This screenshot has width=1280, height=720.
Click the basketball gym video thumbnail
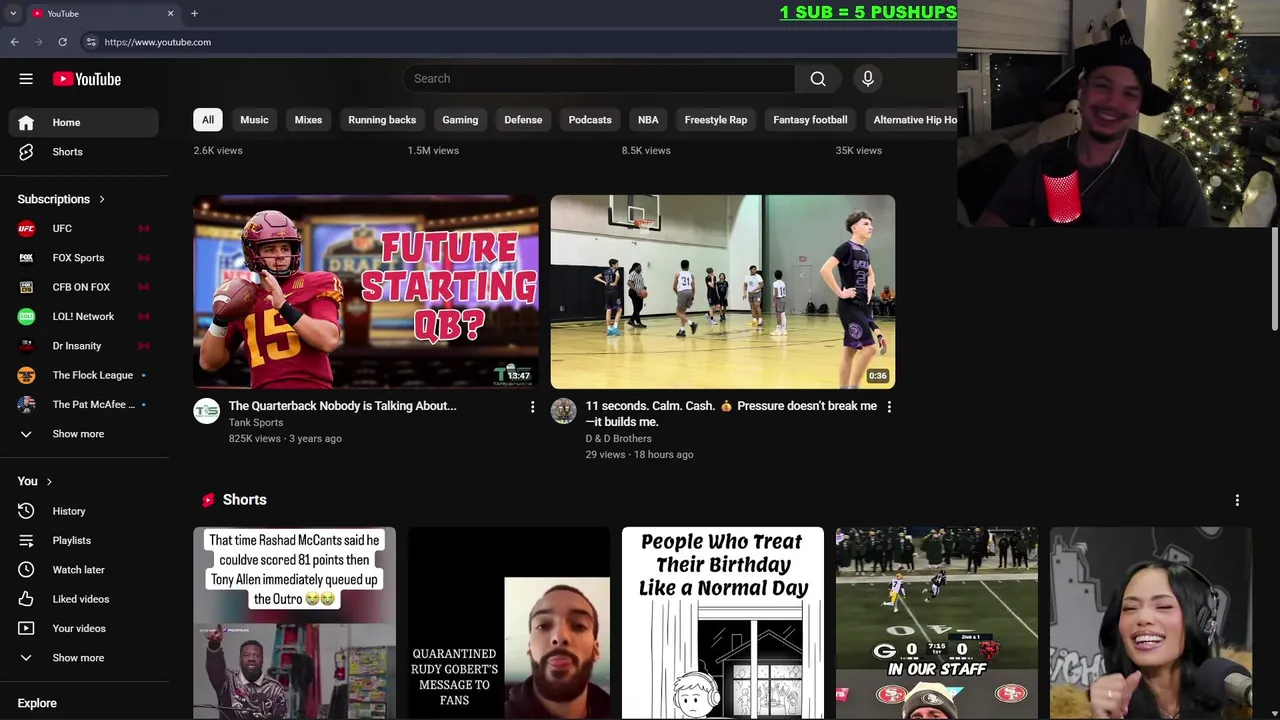723,291
